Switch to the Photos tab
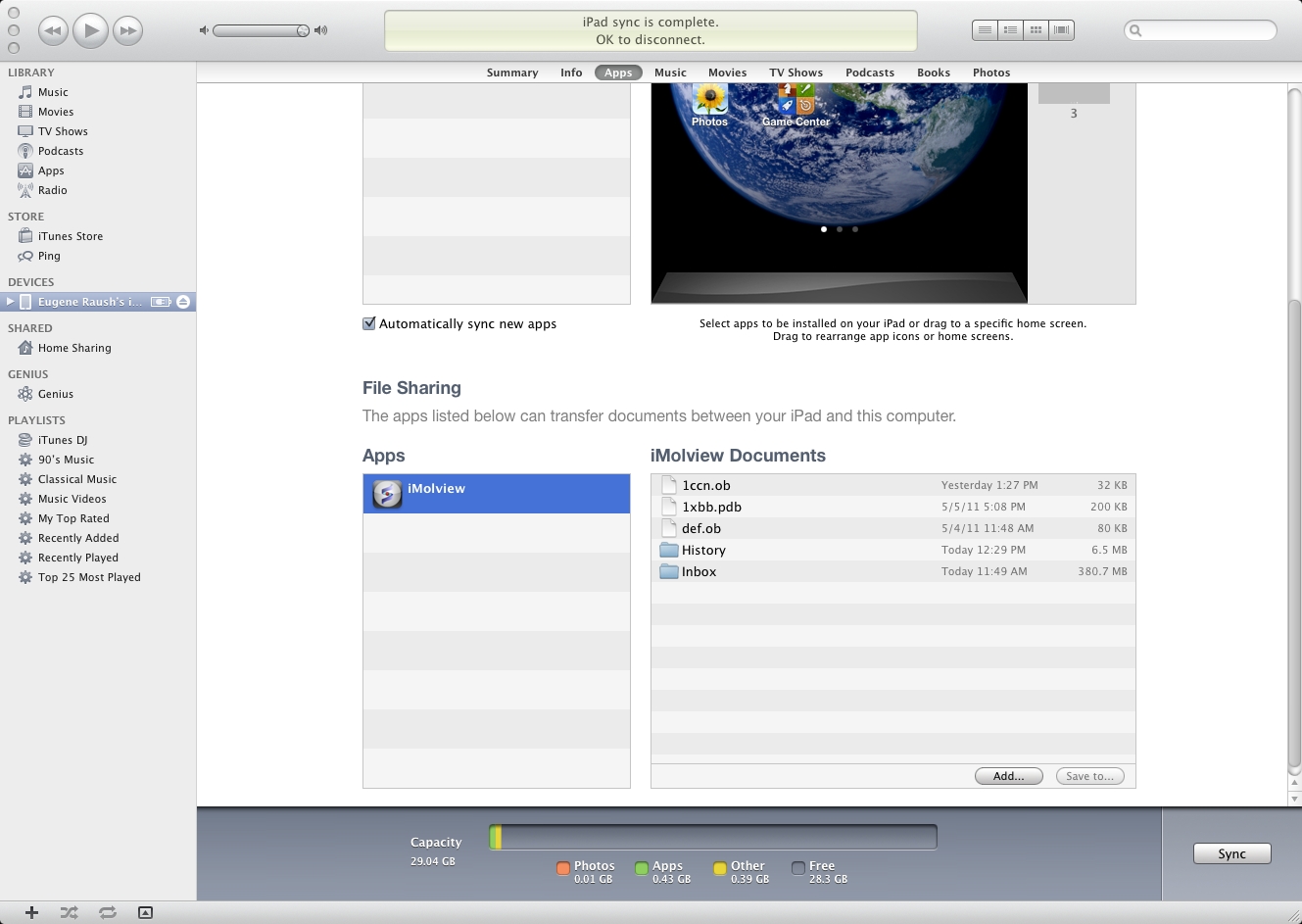Viewport: 1302px width, 924px height. (x=991, y=73)
